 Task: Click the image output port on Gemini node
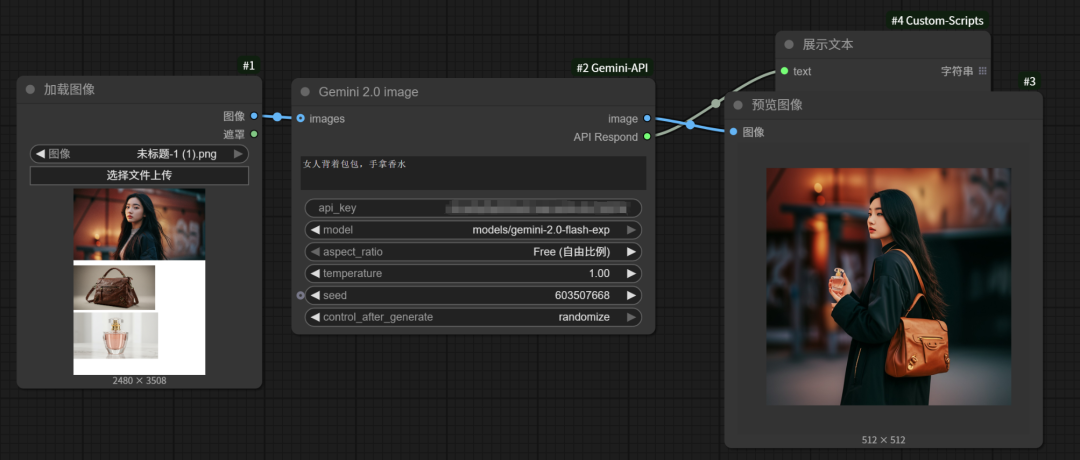pos(647,118)
